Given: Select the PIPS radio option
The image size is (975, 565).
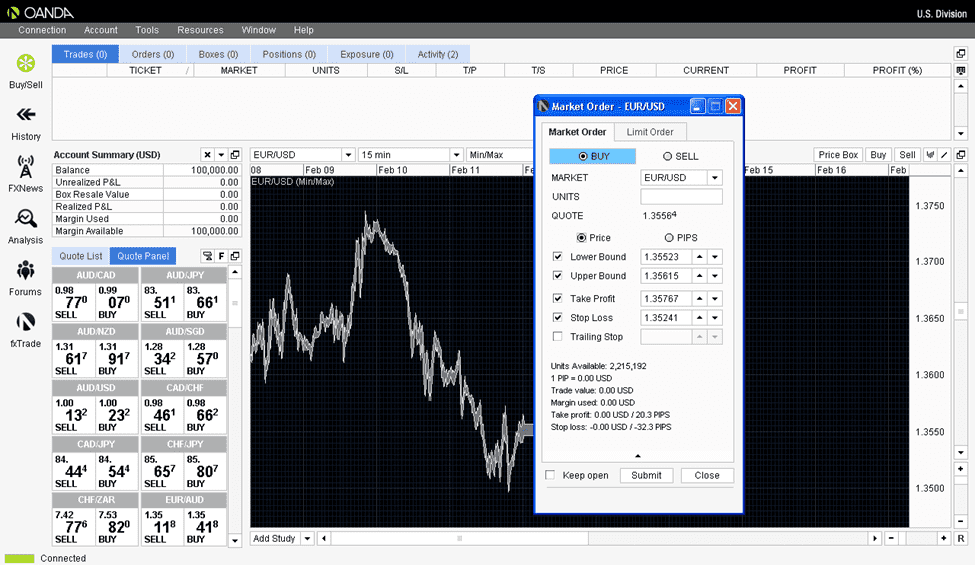Looking at the screenshot, I should [x=669, y=237].
